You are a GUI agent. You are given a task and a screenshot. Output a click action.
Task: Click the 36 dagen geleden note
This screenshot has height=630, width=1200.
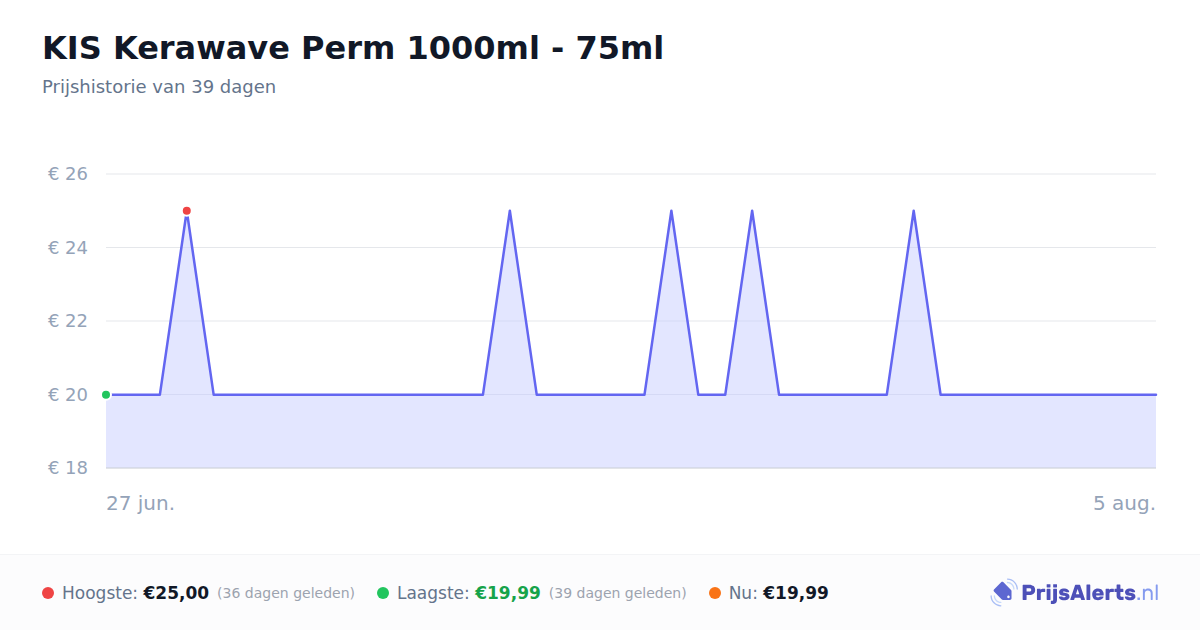[x=286, y=593]
